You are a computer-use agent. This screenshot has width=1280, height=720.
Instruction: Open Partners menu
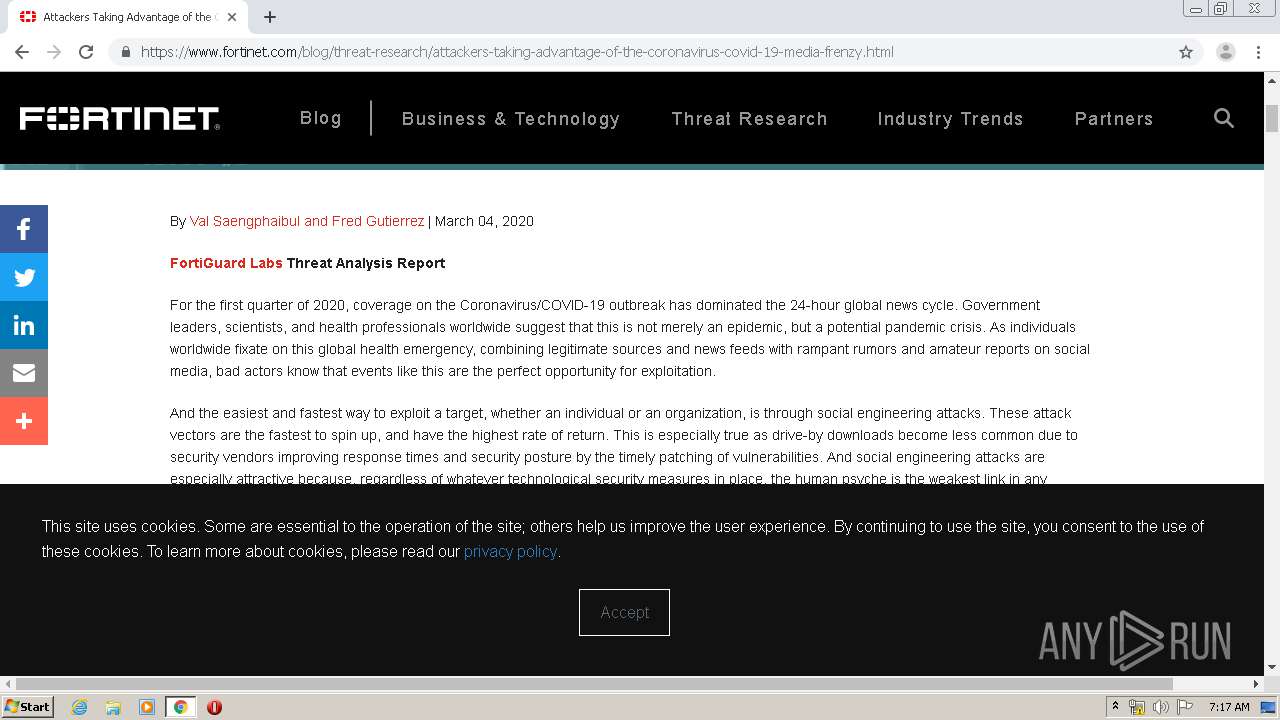click(1114, 119)
